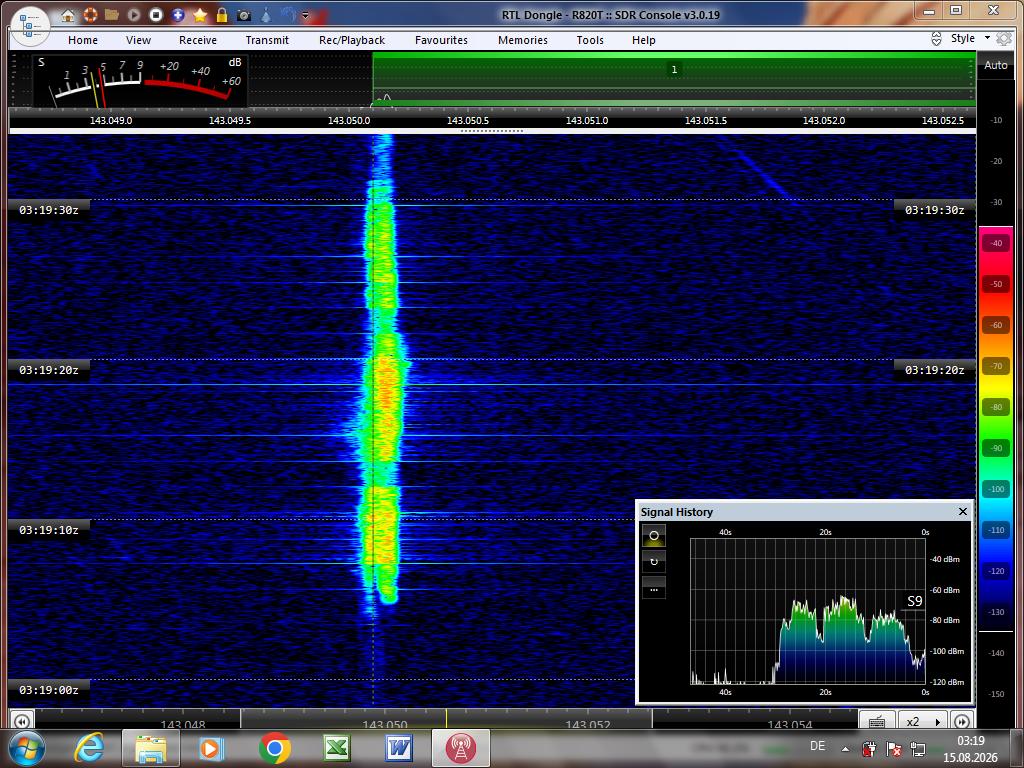Image resolution: width=1024 pixels, height=768 pixels.
Task: Open the Style dropdown menu
Action: (969, 39)
